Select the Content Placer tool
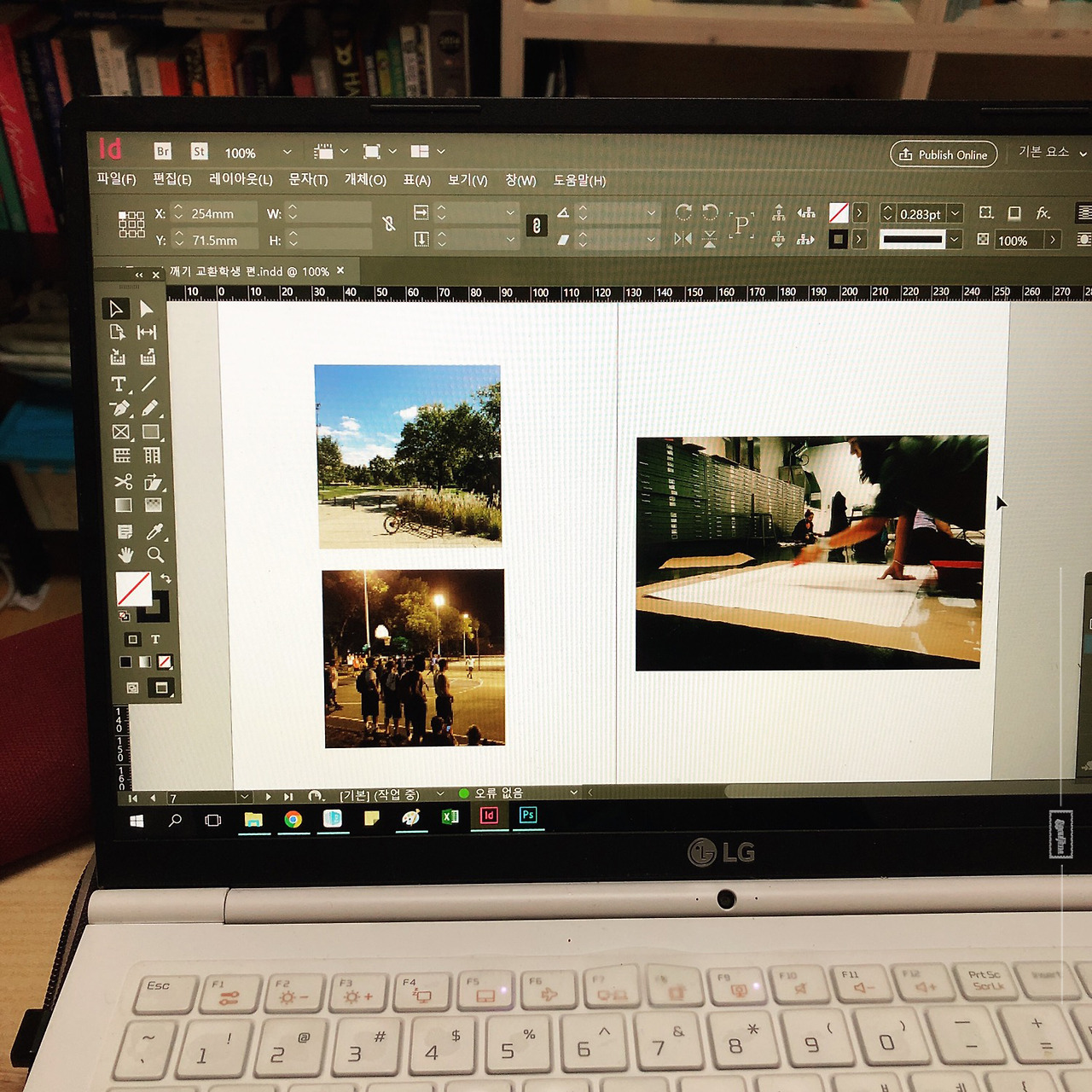Viewport: 1092px width, 1092px height. [148, 357]
